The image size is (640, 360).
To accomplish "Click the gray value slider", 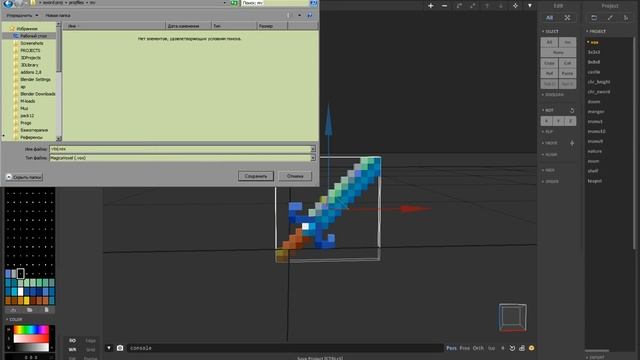I will 31,347.
